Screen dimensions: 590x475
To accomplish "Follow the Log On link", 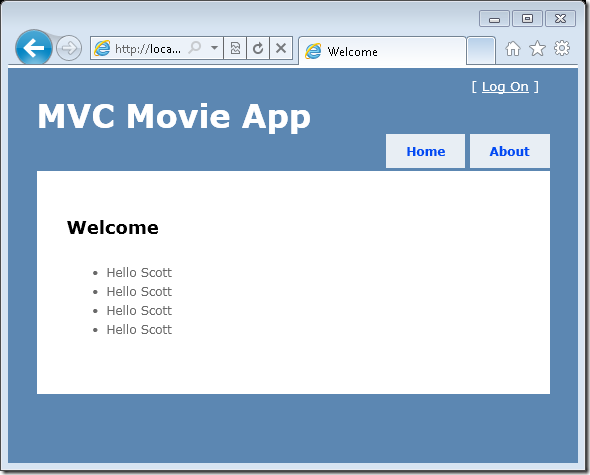I will (x=505, y=87).
